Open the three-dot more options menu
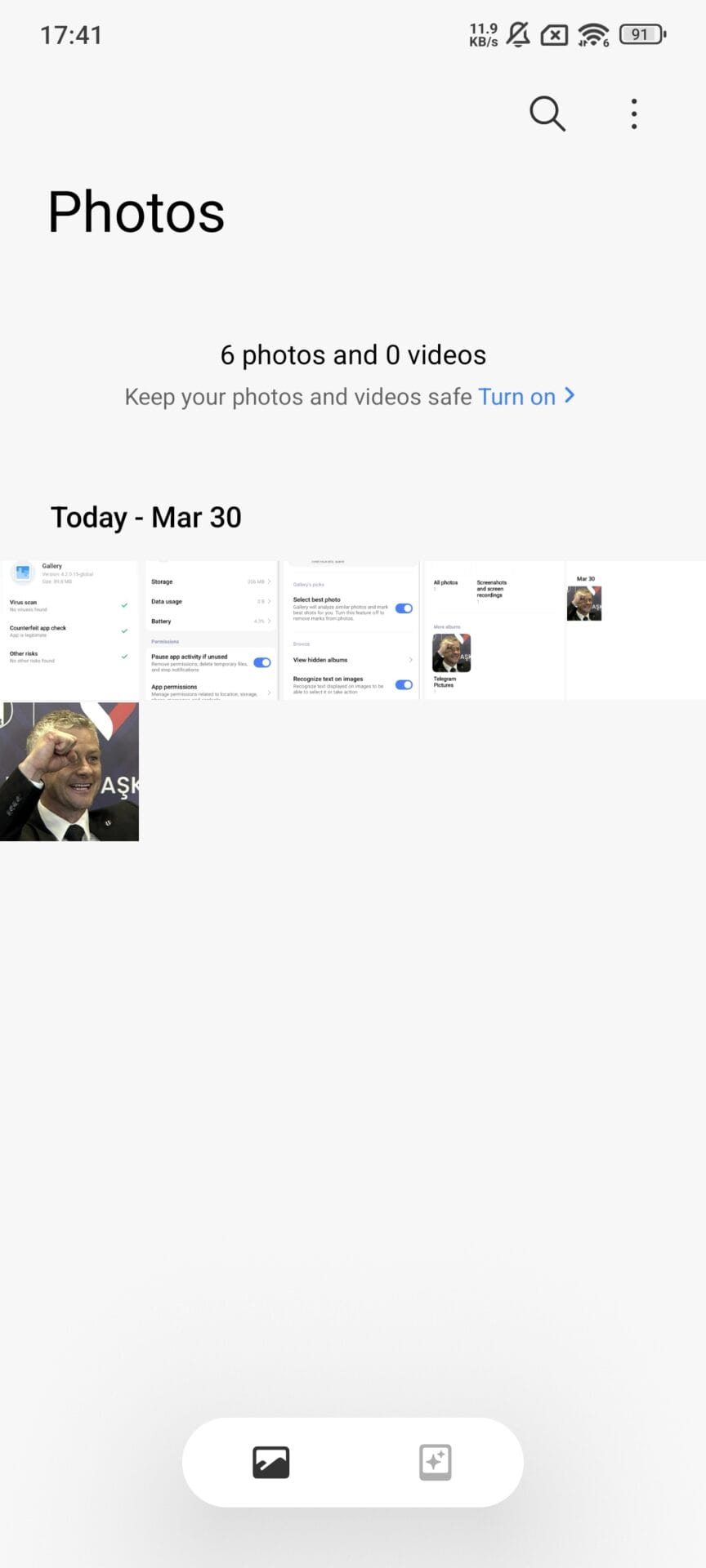This screenshot has width=706, height=1568. (634, 114)
